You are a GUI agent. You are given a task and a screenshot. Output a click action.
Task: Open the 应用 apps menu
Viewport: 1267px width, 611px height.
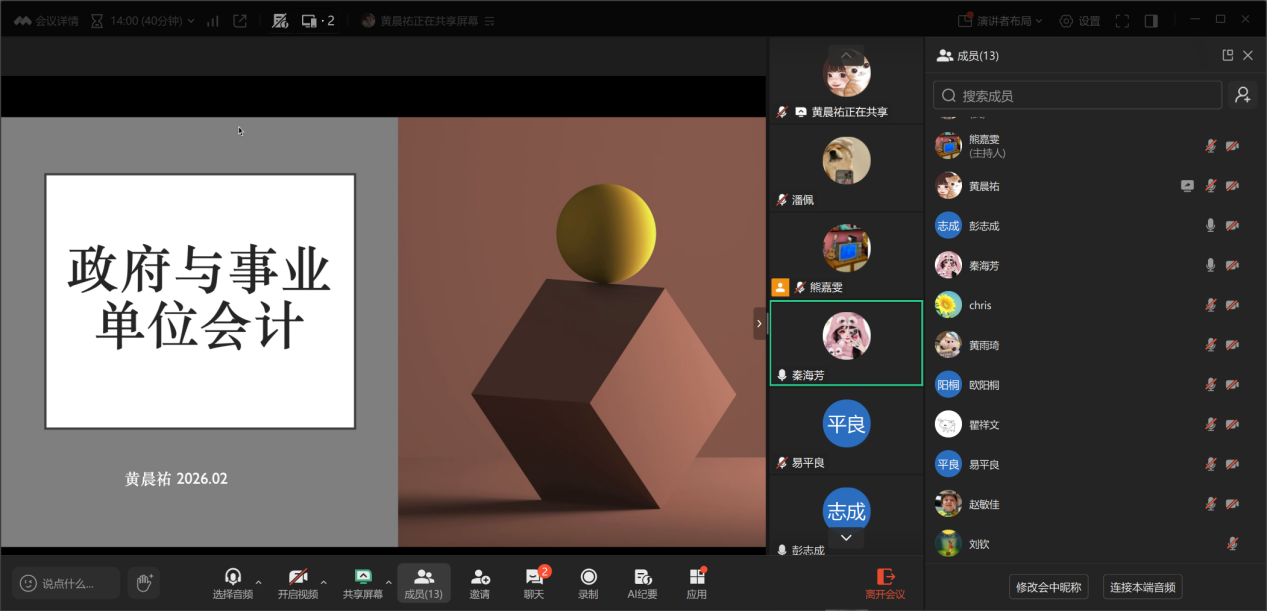(x=697, y=582)
